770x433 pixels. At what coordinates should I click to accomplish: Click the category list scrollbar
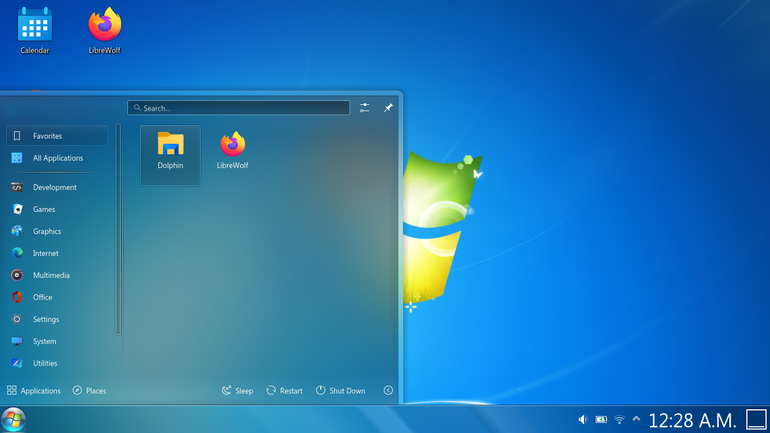tap(118, 229)
